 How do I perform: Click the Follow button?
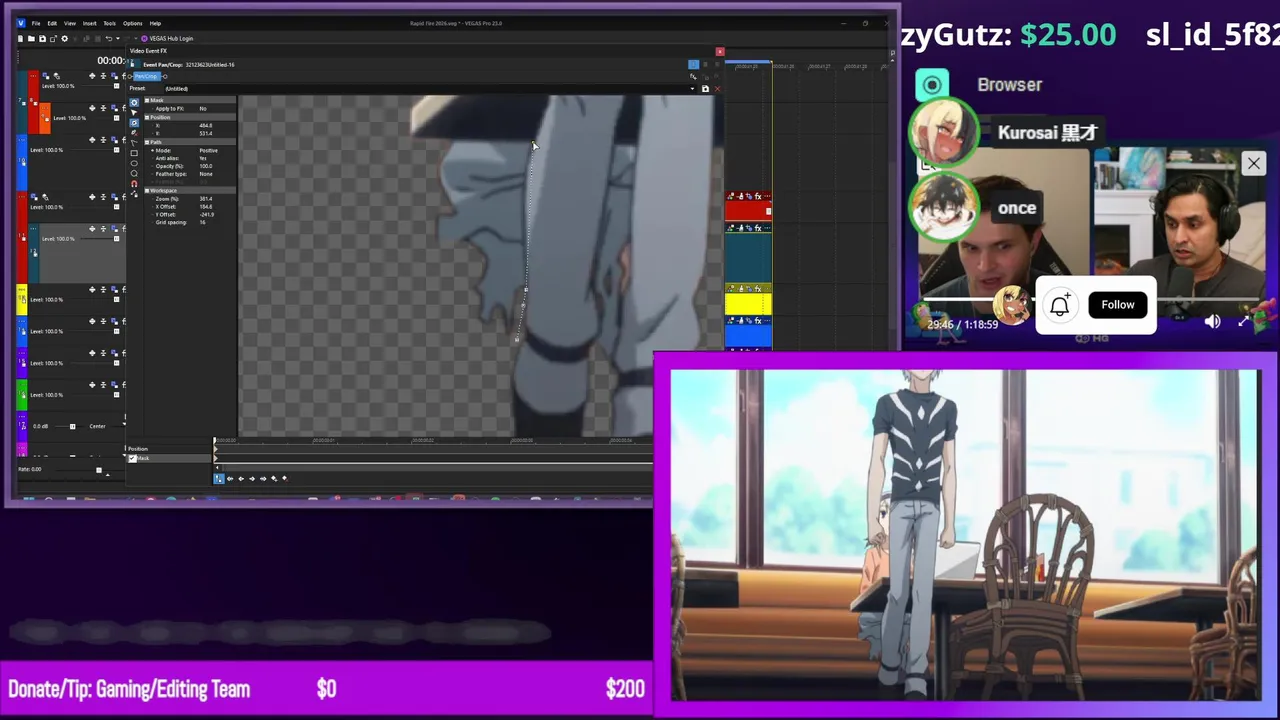click(1118, 305)
